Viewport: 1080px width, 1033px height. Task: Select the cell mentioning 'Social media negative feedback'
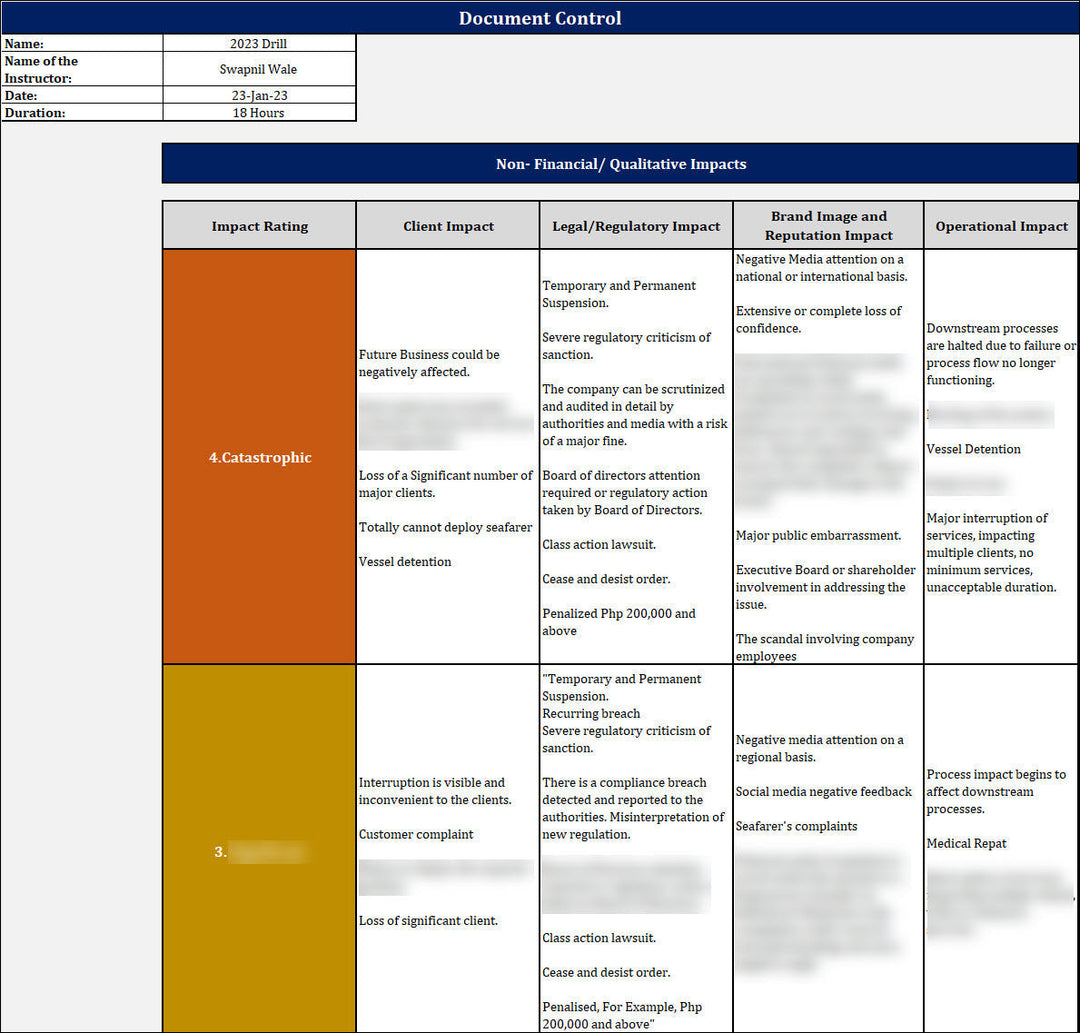828,792
